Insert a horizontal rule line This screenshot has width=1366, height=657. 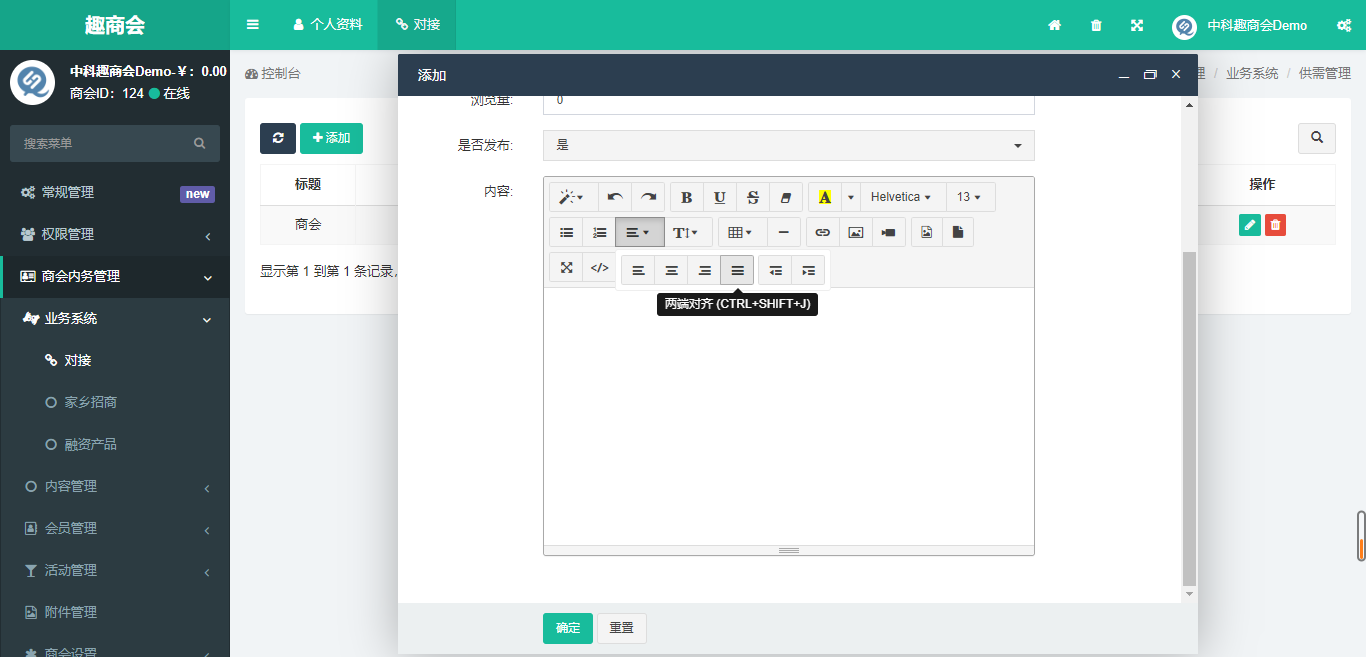click(783, 232)
